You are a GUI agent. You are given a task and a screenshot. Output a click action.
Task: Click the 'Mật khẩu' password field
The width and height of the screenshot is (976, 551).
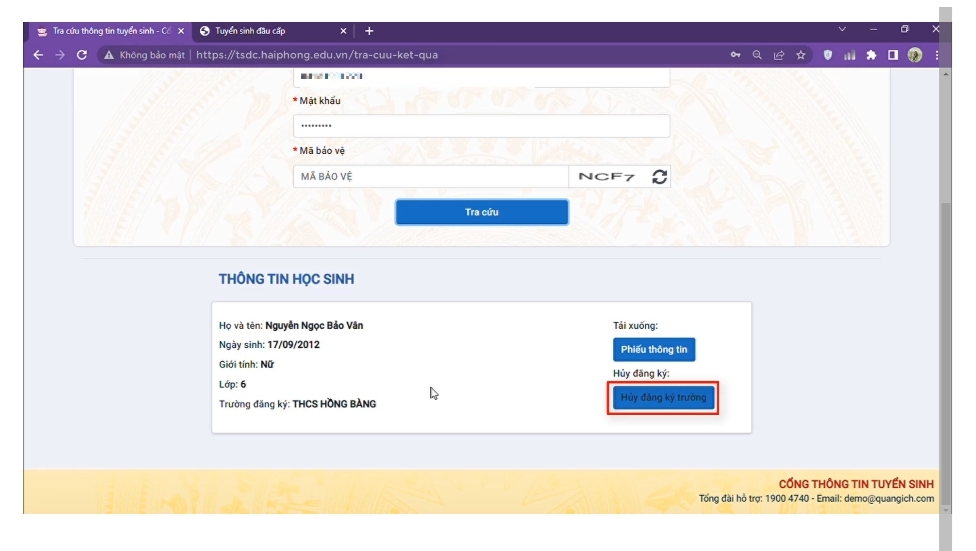(480, 126)
